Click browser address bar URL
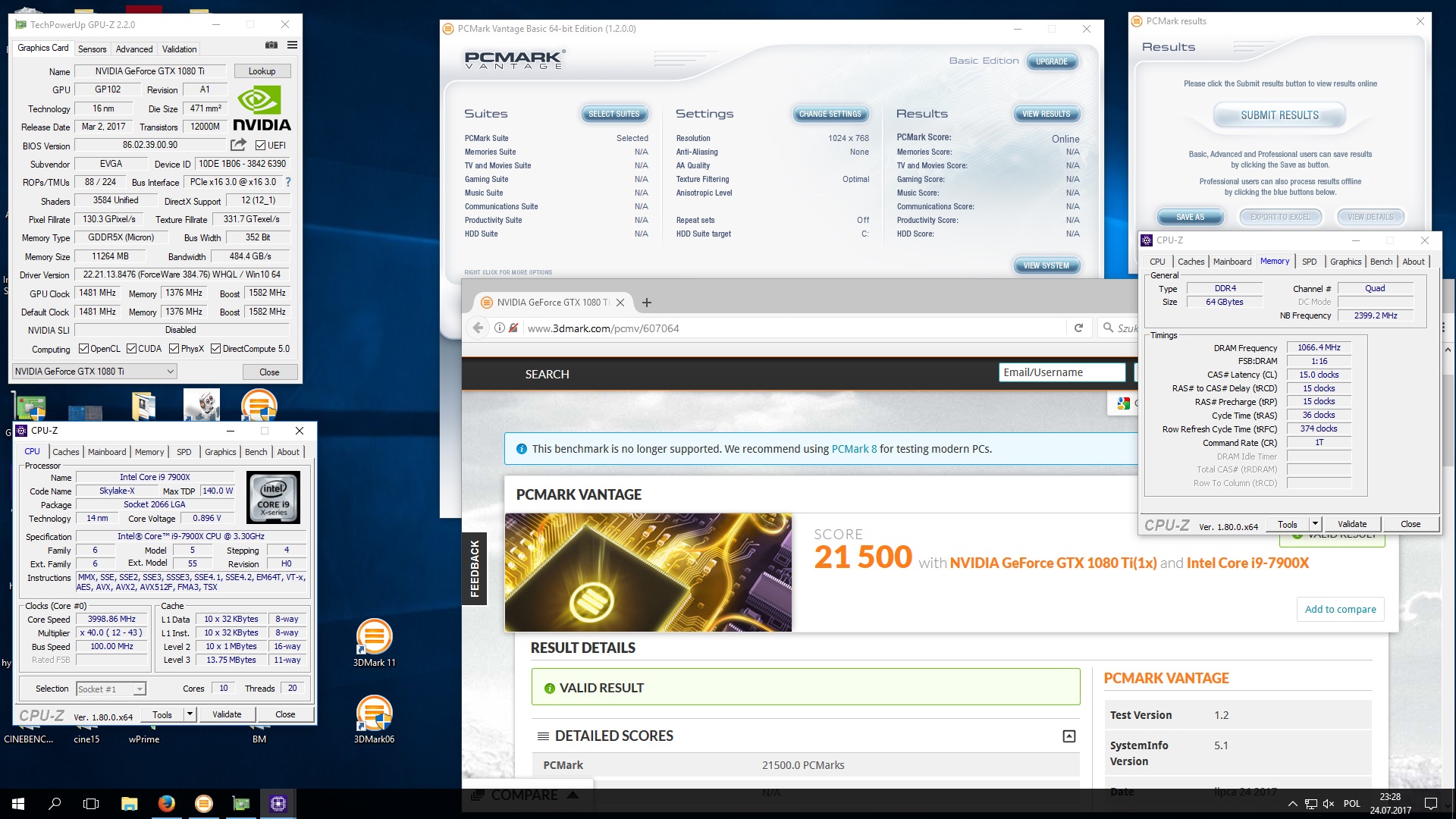This screenshot has width=1456, height=819. (x=604, y=328)
